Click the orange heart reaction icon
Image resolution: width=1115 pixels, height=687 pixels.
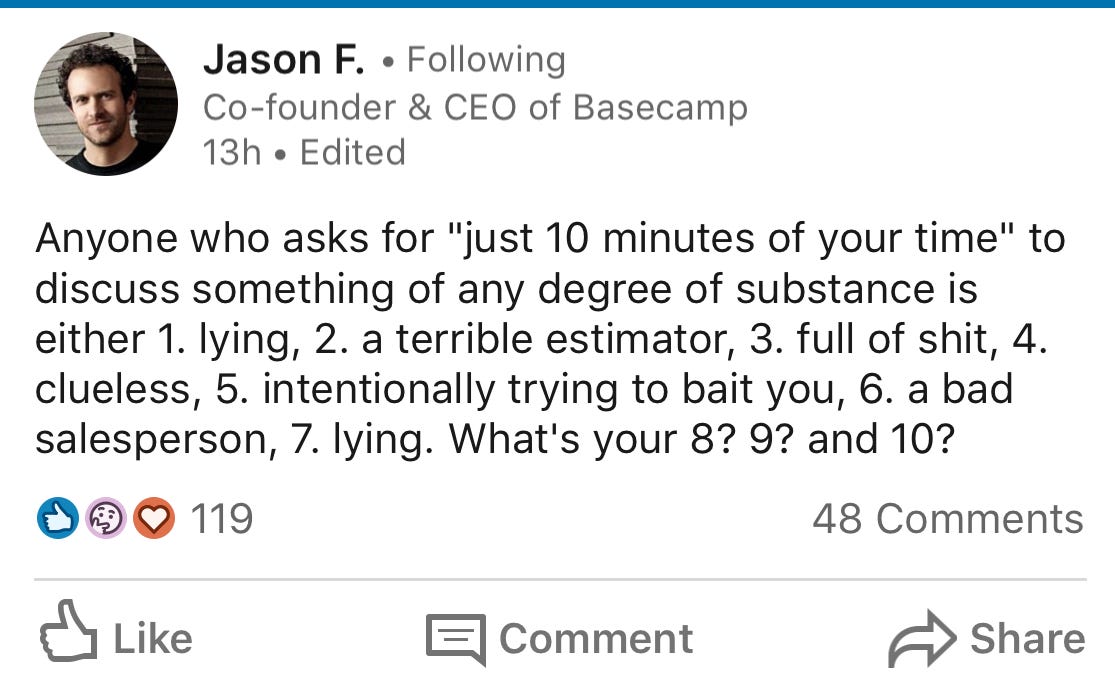point(154,518)
